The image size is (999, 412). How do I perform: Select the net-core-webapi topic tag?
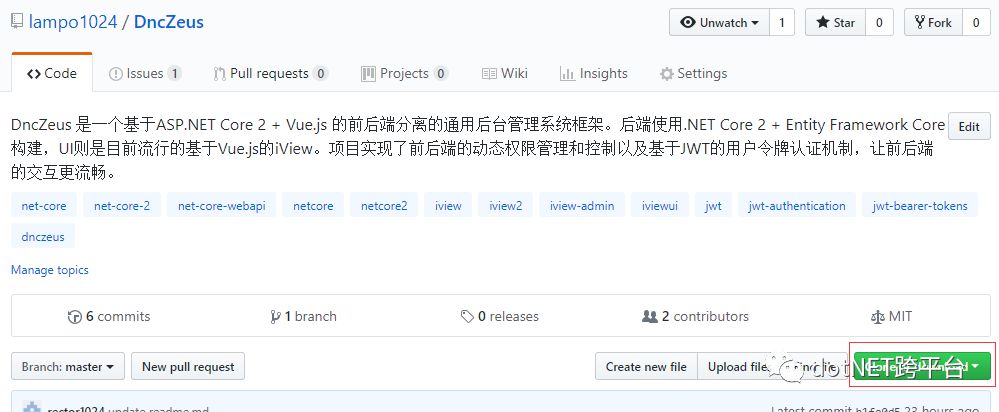pyautogui.click(x=222, y=206)
